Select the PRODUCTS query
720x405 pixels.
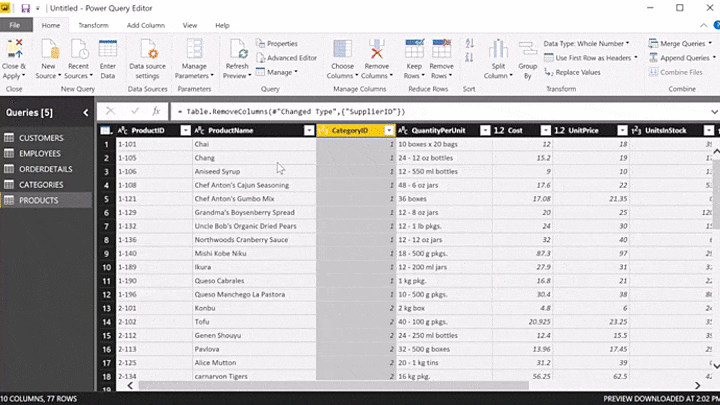46,200
